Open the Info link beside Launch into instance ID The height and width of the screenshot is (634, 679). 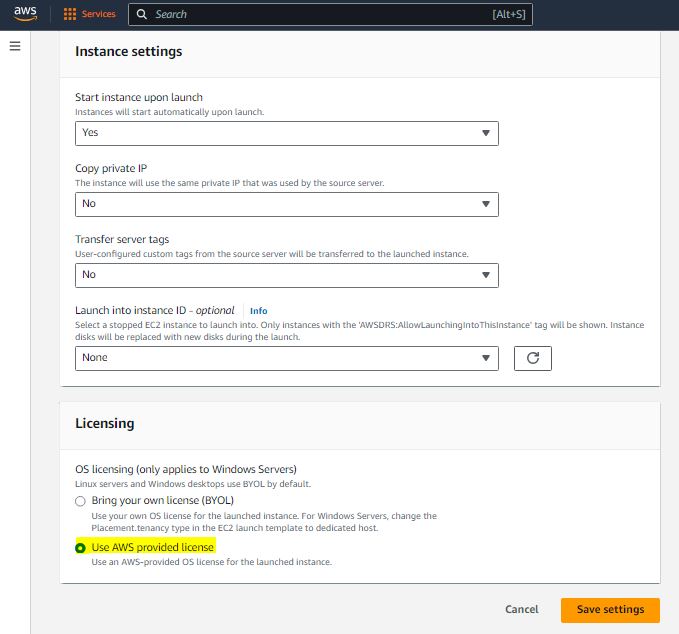(258, 311)
